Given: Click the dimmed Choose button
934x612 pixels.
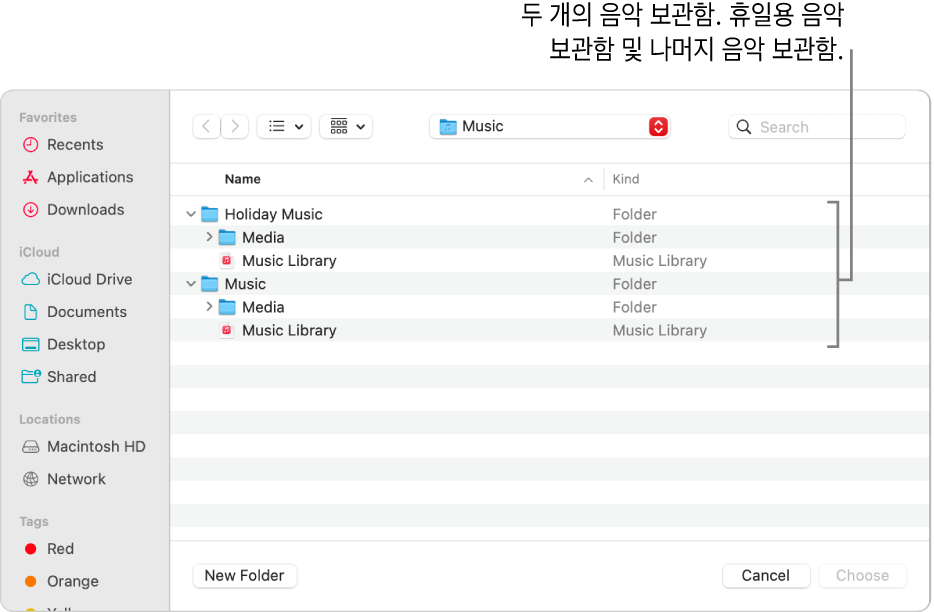Looking at the screenshot, I should 863,576.
